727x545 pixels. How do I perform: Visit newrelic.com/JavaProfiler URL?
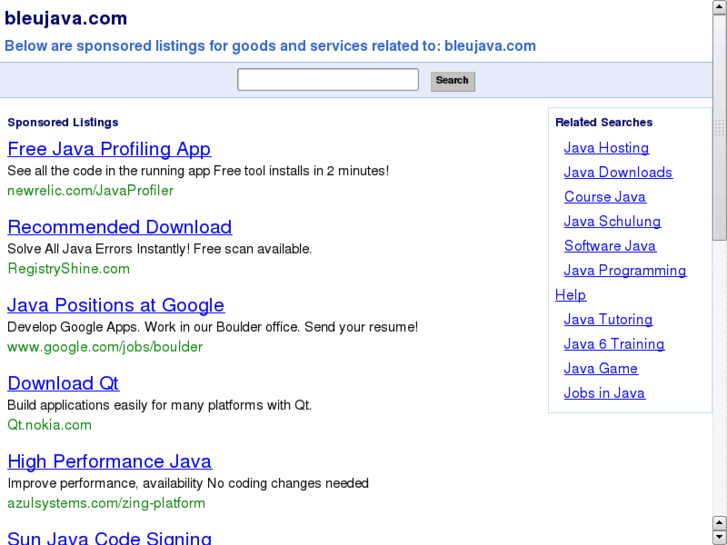pos(90,191)
